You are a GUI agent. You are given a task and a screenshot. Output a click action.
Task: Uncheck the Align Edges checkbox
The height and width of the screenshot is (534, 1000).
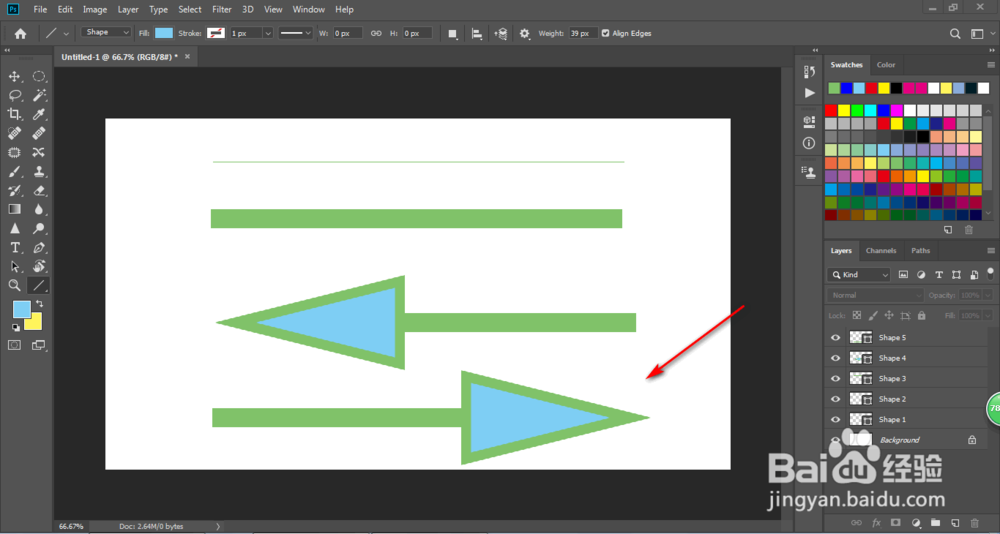coord(605,33)
